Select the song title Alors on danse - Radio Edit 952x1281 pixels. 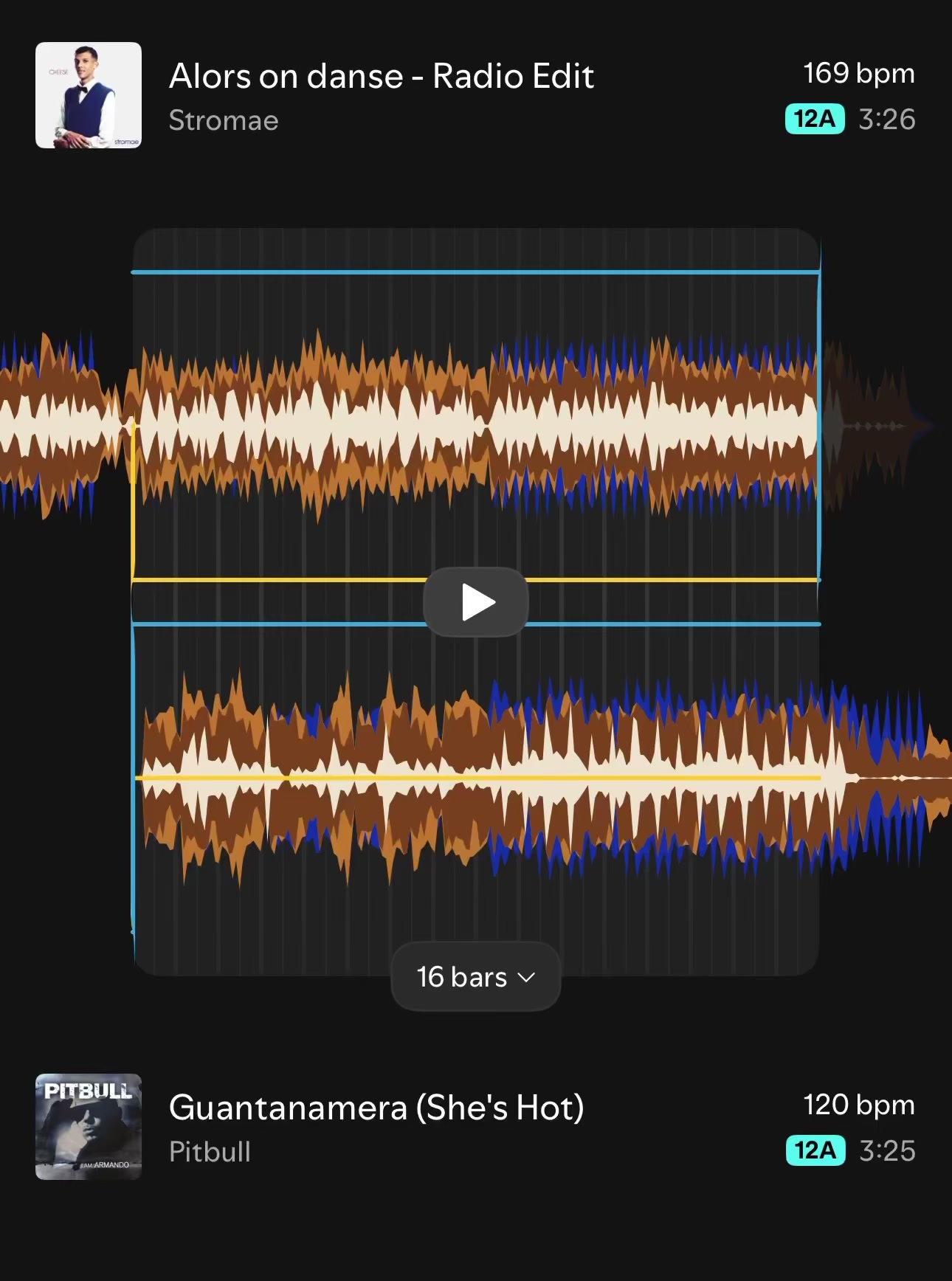pos(382,76)
